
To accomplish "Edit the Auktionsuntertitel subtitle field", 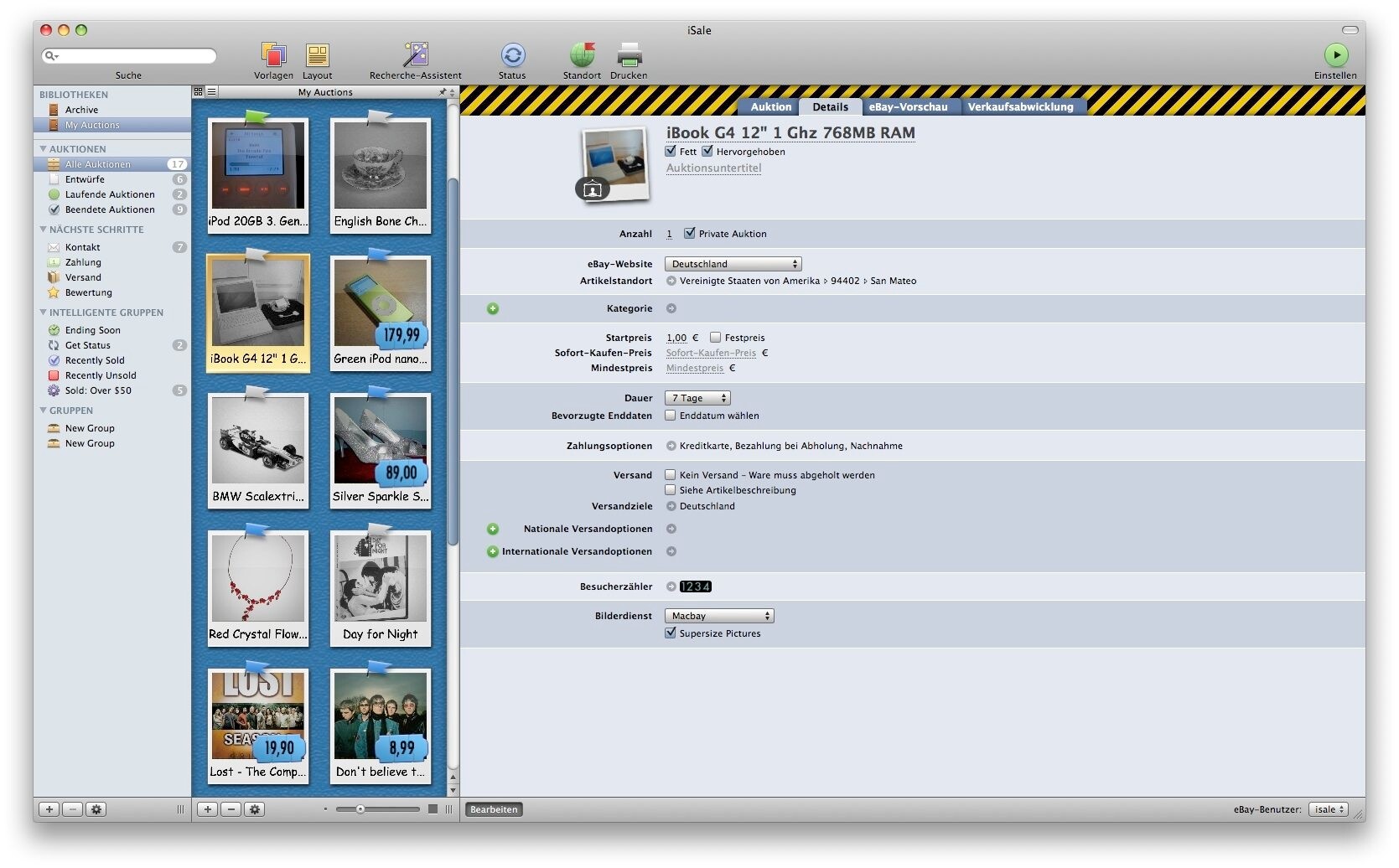I will click(x=714, y=168).
